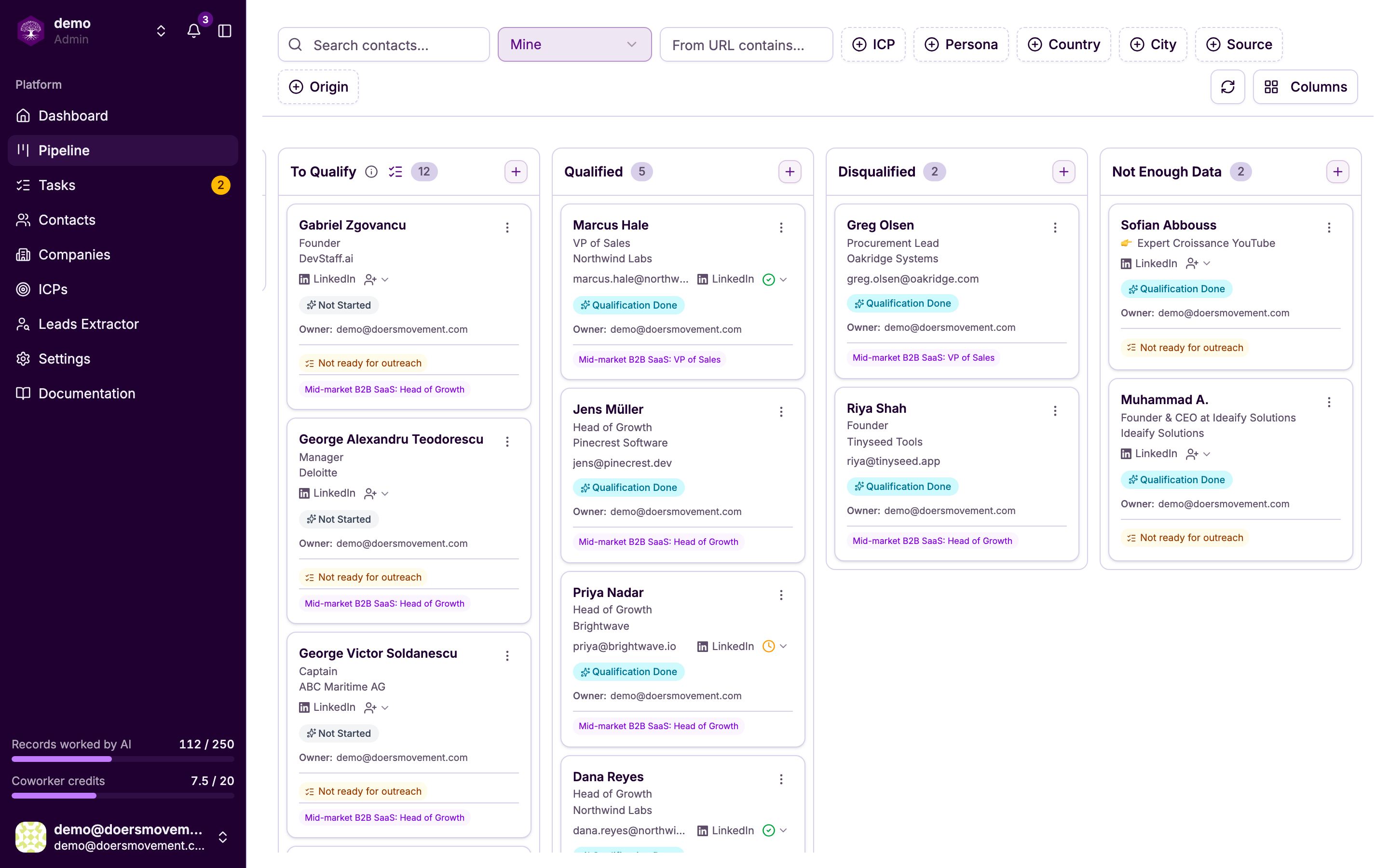Toggle the sidebar panel icon
The height and width of the screenshot is (868, 1389).
[225, 31]
